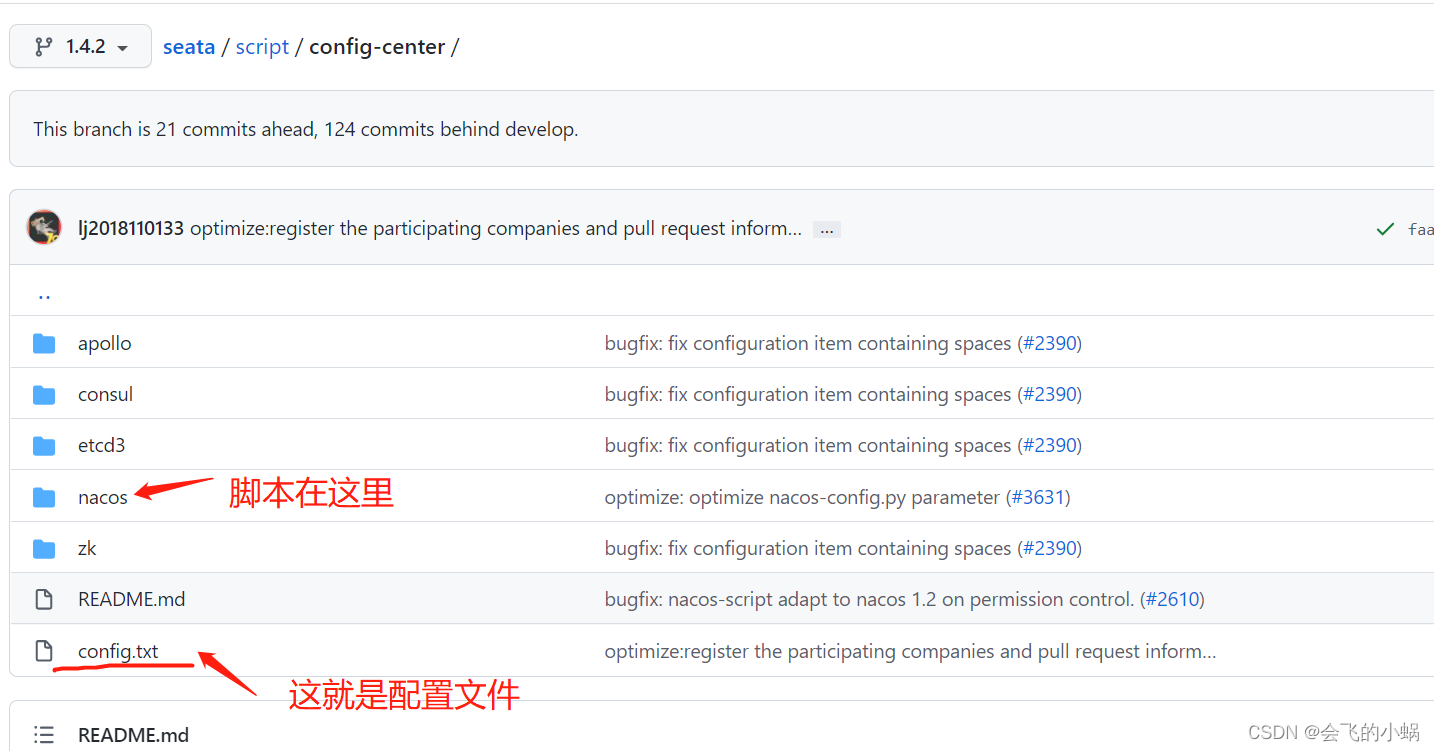Click the nacos folder icon
This screenshot has width=1434, height=751.
pyautogui.click(x=44, y=497)
